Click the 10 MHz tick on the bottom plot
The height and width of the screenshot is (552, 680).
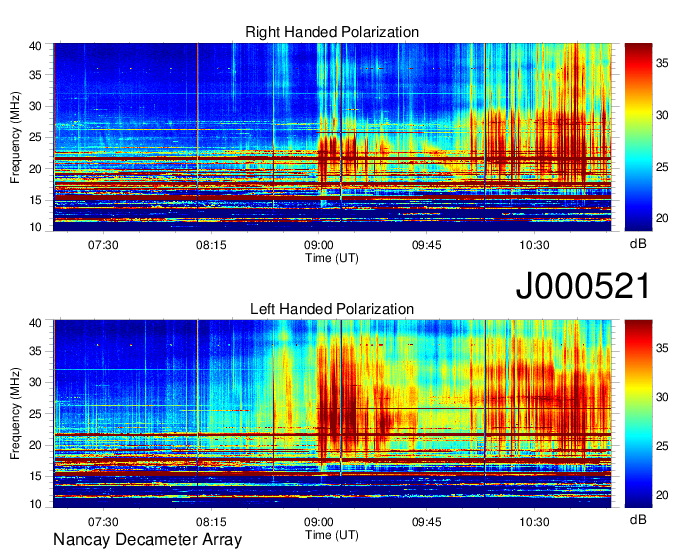(x=36, y=504)
